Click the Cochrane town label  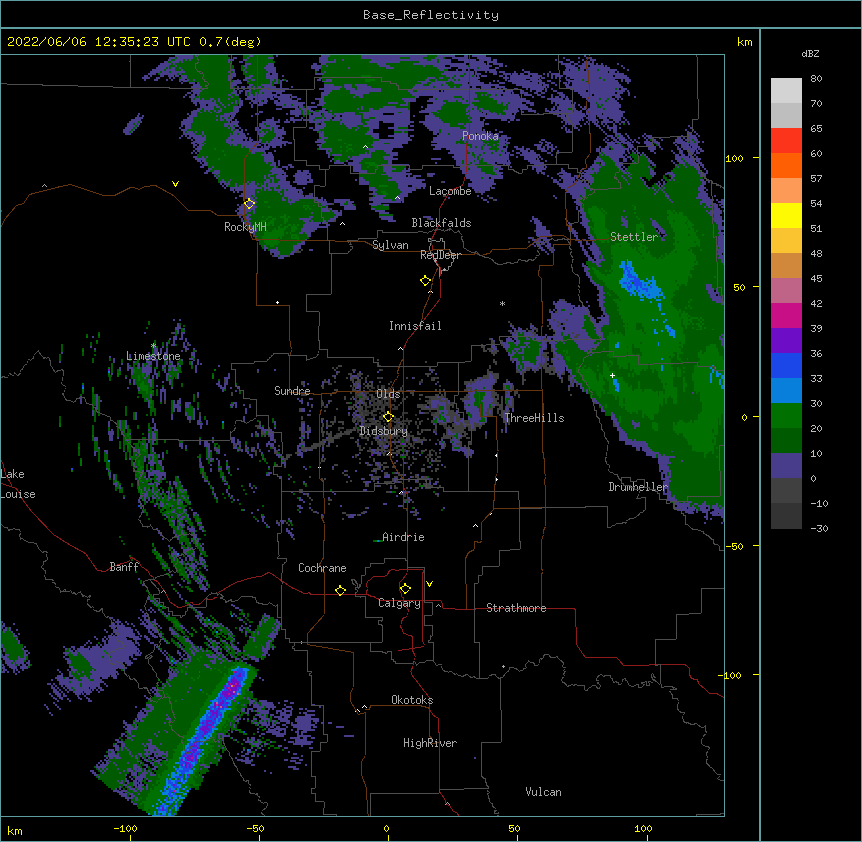pos(322,568)
